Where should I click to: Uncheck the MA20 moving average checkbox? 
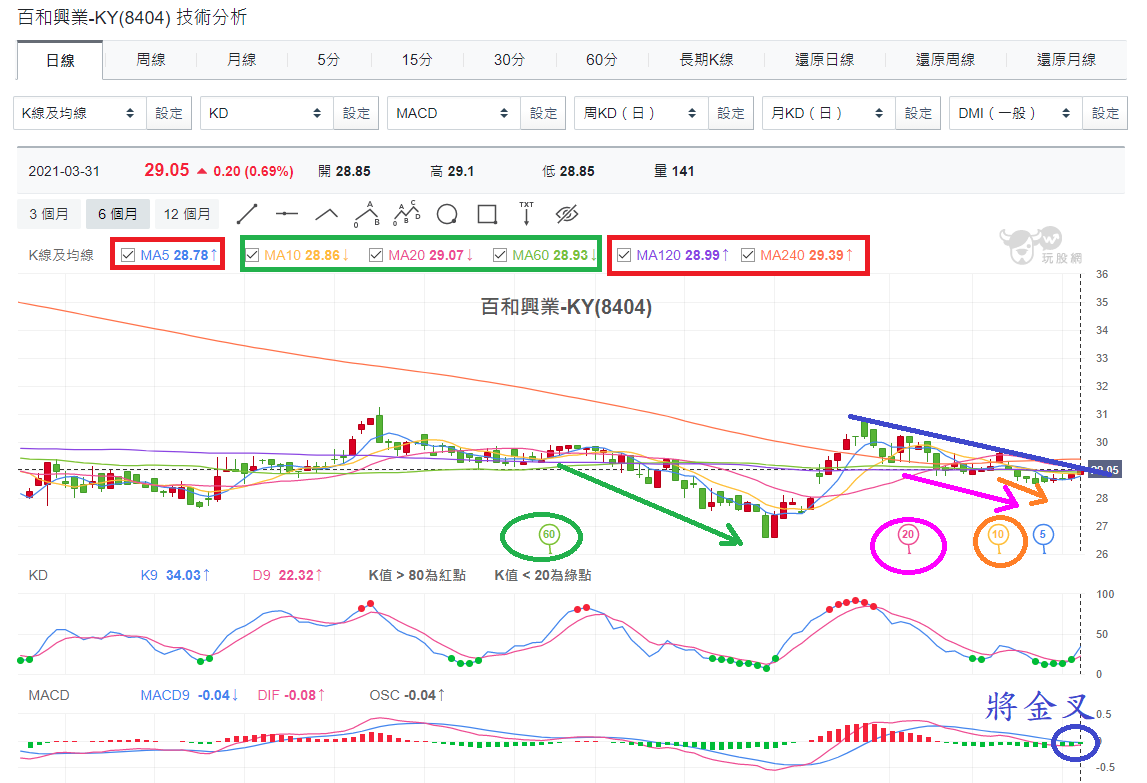376,255
